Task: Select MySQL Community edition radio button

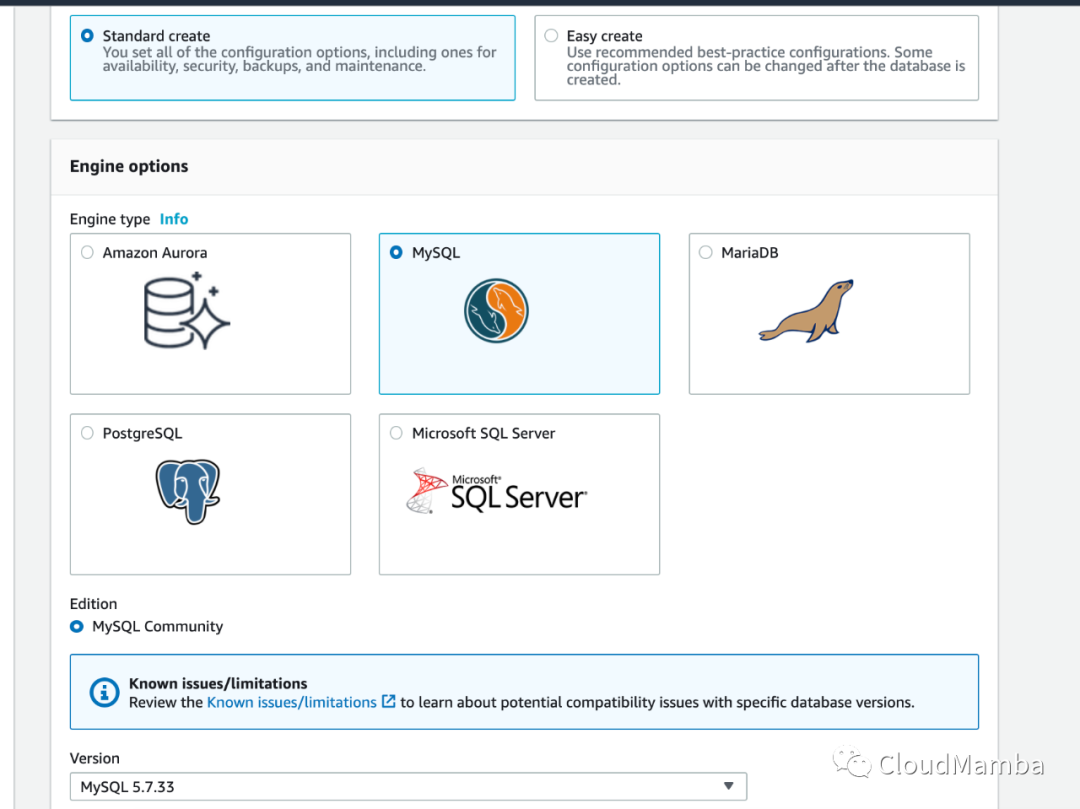Action: point(76,627)
